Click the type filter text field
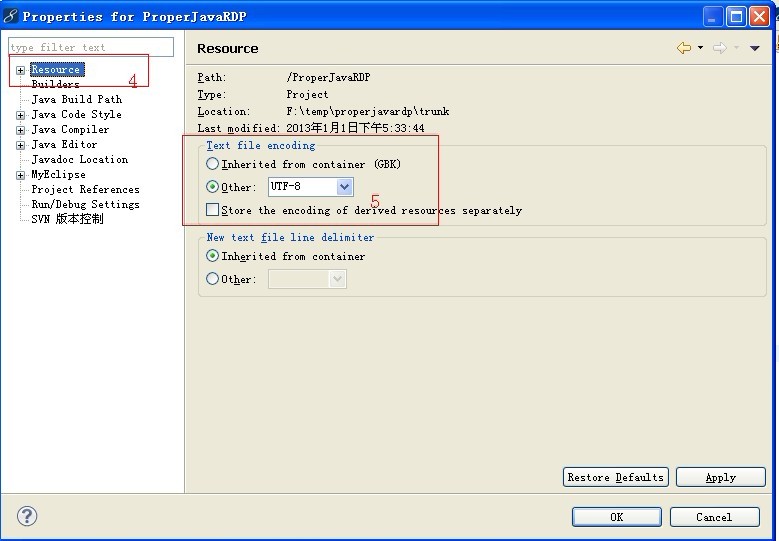 tap(91, 47)
